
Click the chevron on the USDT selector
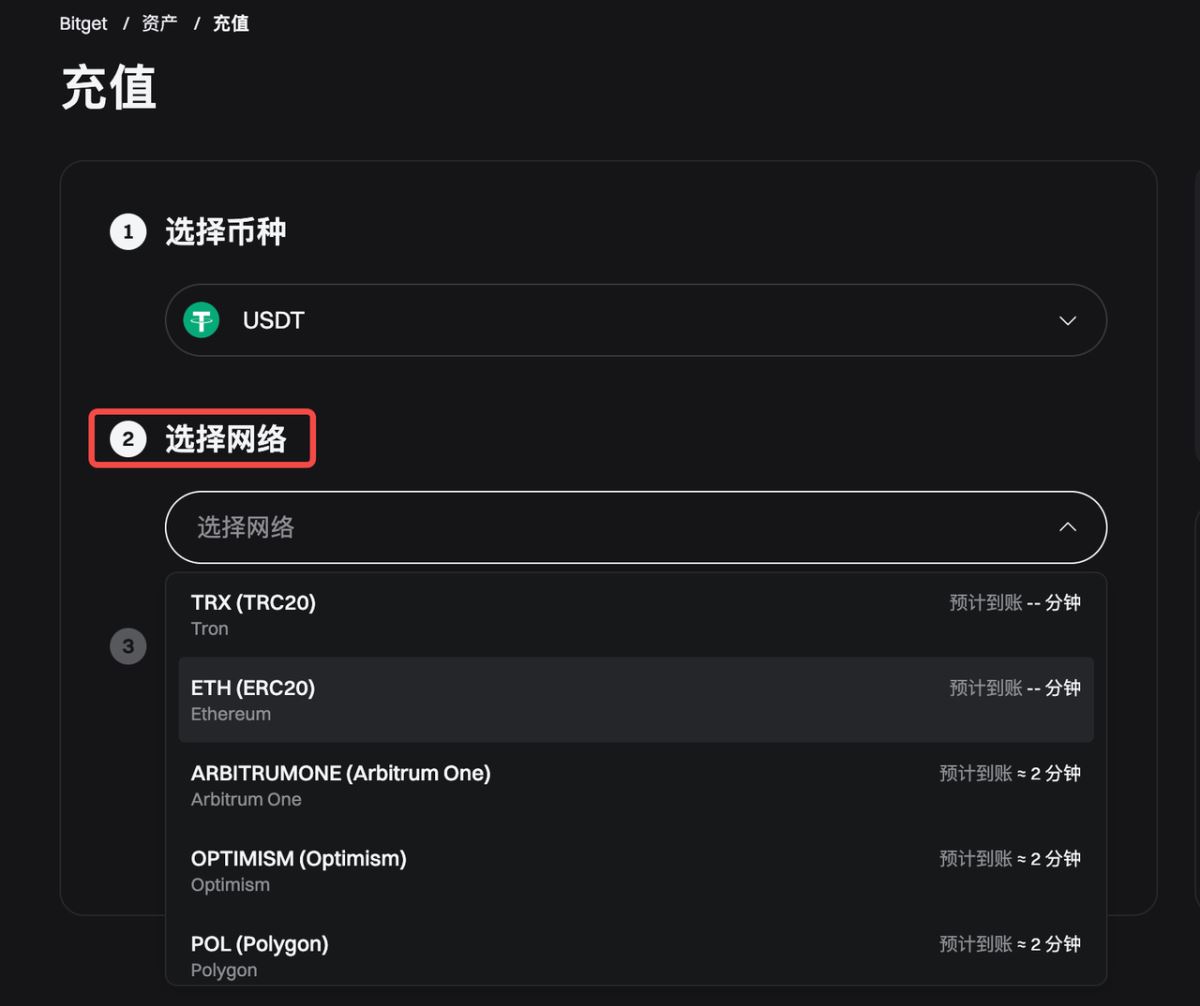pos(1067,320)
